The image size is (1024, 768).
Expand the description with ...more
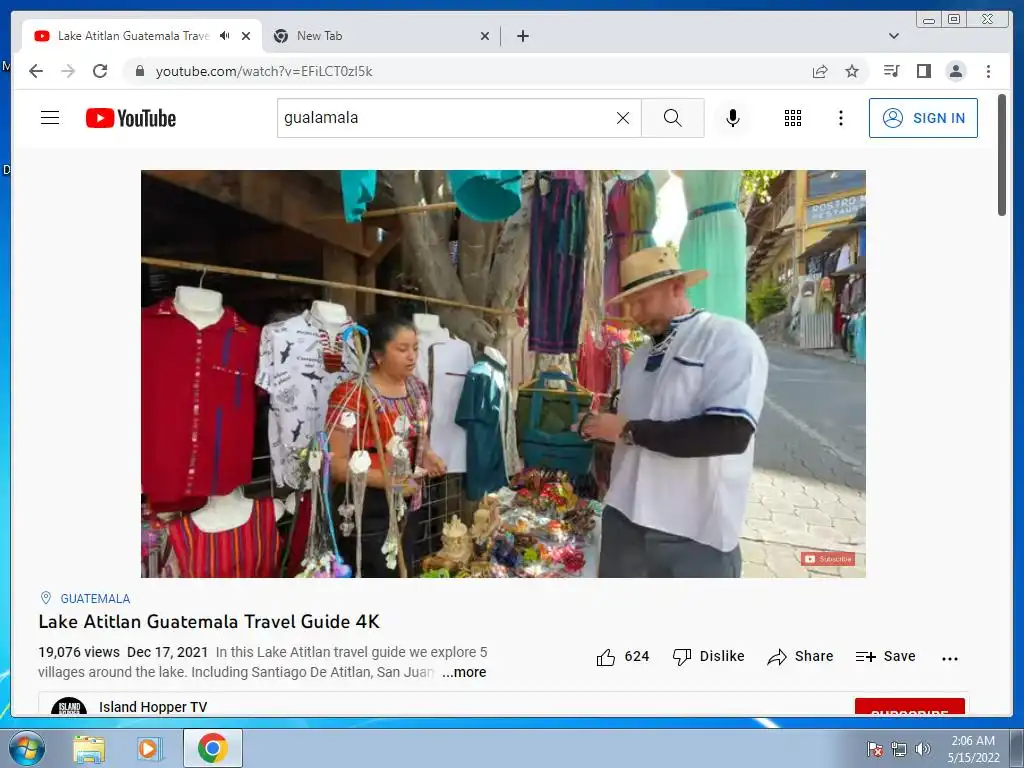pyautogui.click(x=464, y=672)
